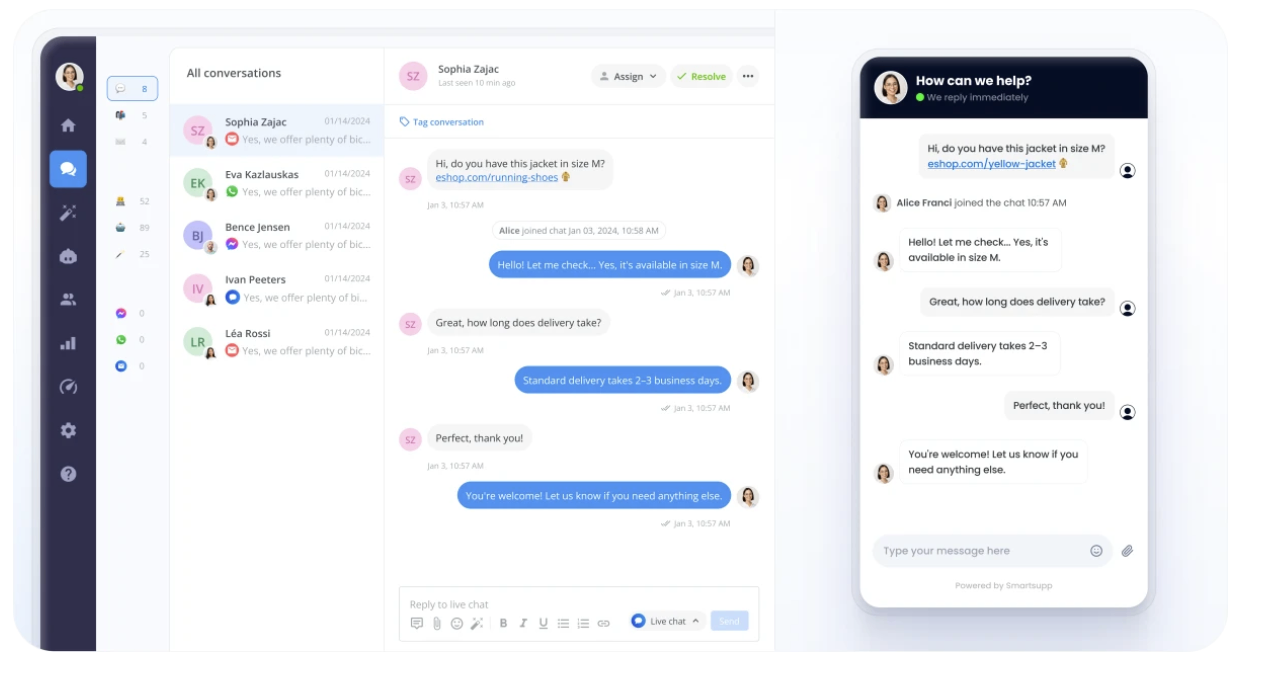The height and width of the screenshot is (686, 1265).
Task: Open the Conversations chat icon in sidebar
Action: click(68, 169)
